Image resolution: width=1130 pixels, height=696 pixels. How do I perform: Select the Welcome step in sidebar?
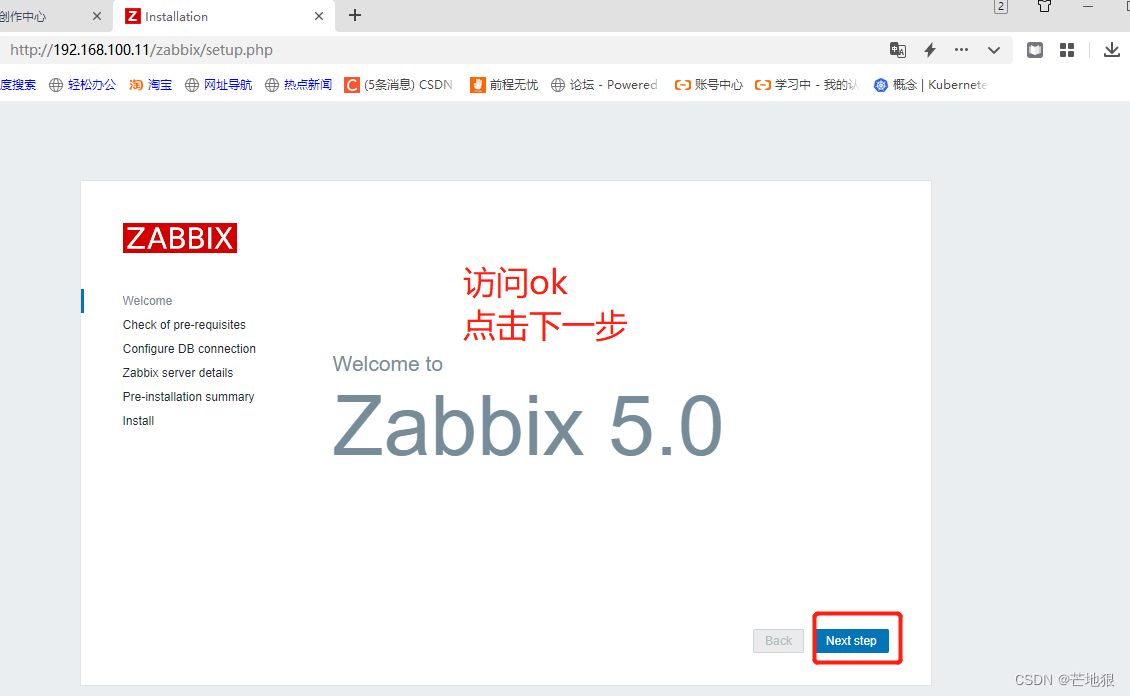(x=147, y=300)
